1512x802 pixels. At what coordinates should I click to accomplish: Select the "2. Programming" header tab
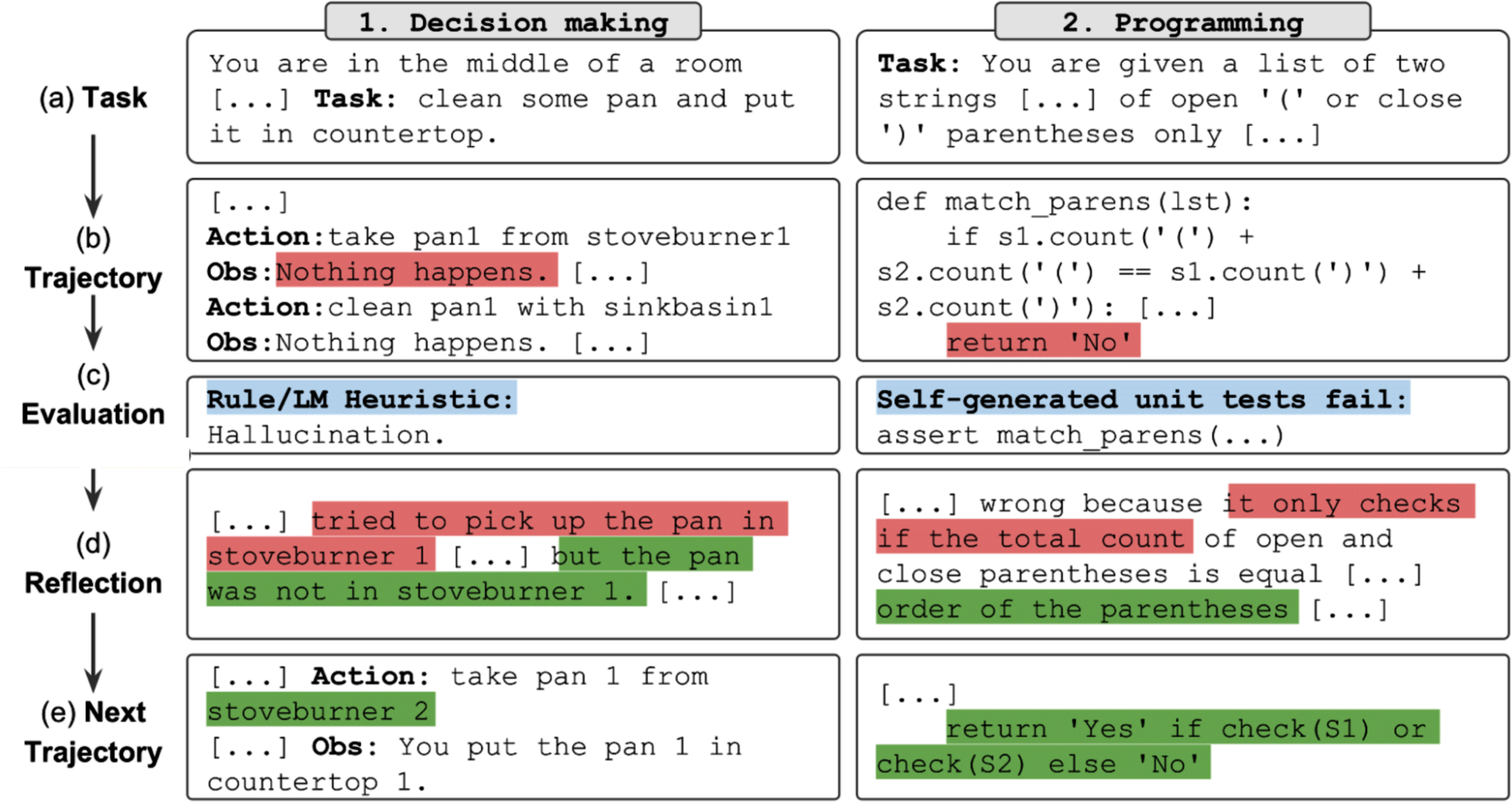pos(1182,22)
